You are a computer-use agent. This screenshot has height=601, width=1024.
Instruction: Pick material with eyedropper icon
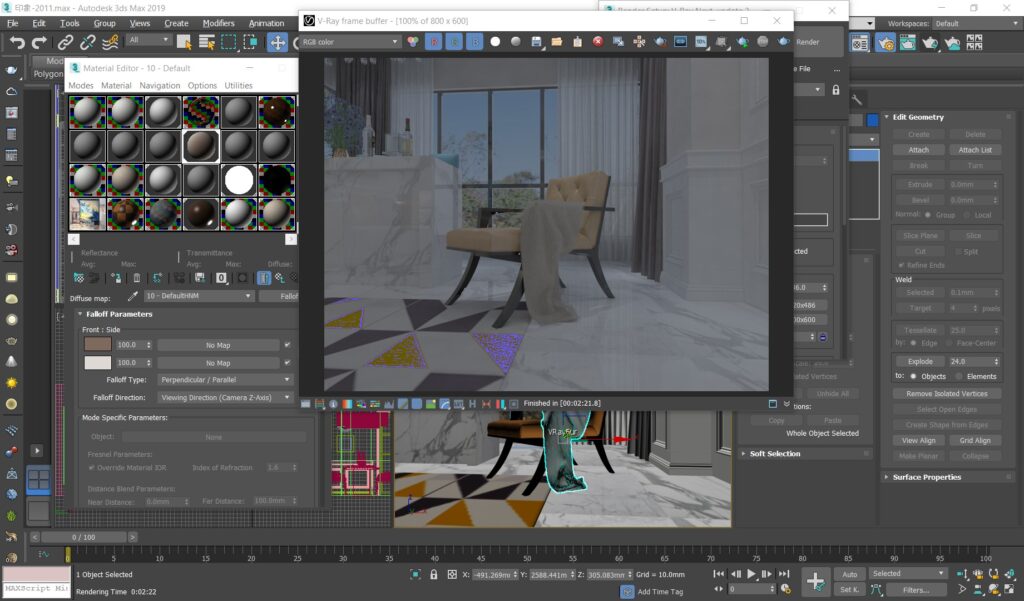pos(133,296)
